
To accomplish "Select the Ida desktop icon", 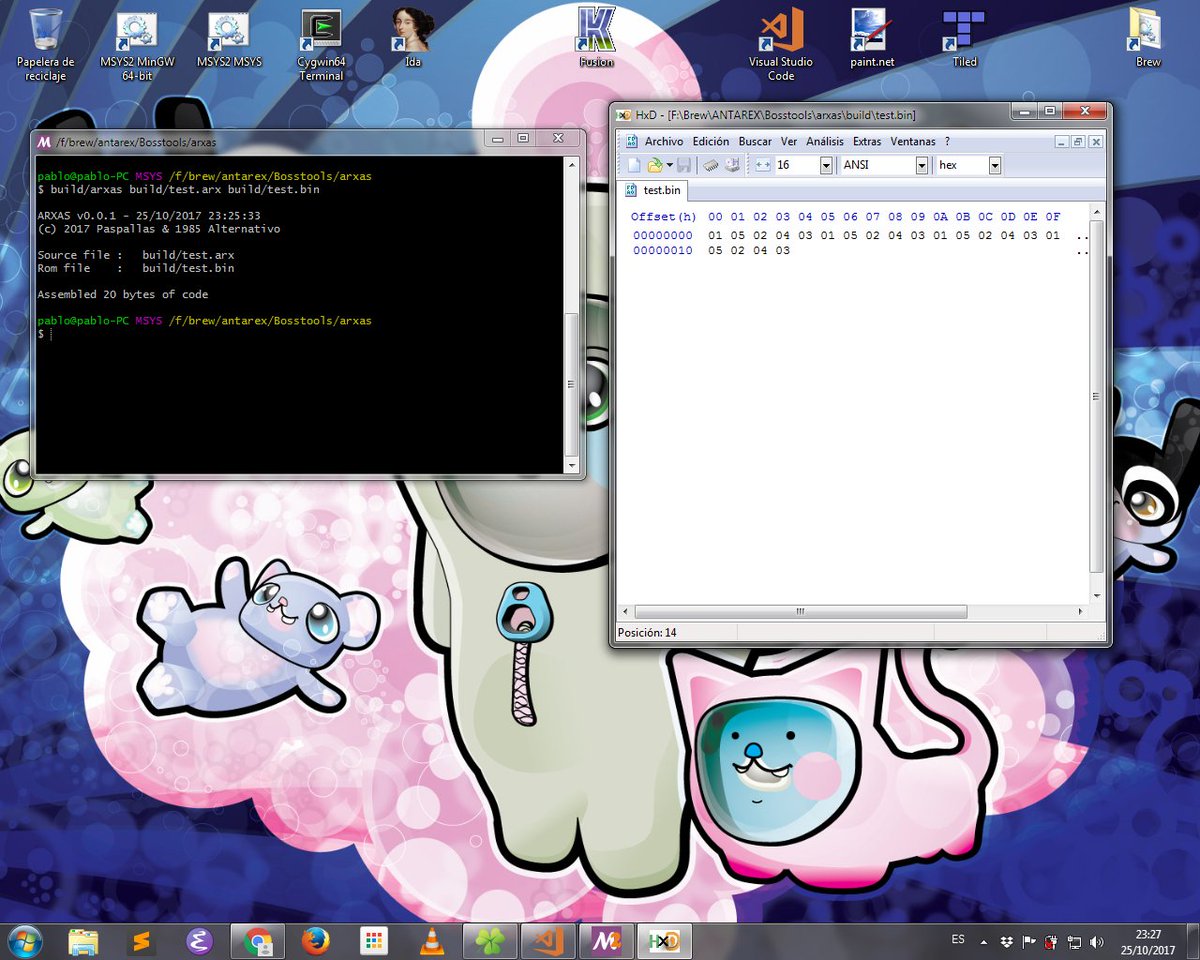I will tap(413, 39).
